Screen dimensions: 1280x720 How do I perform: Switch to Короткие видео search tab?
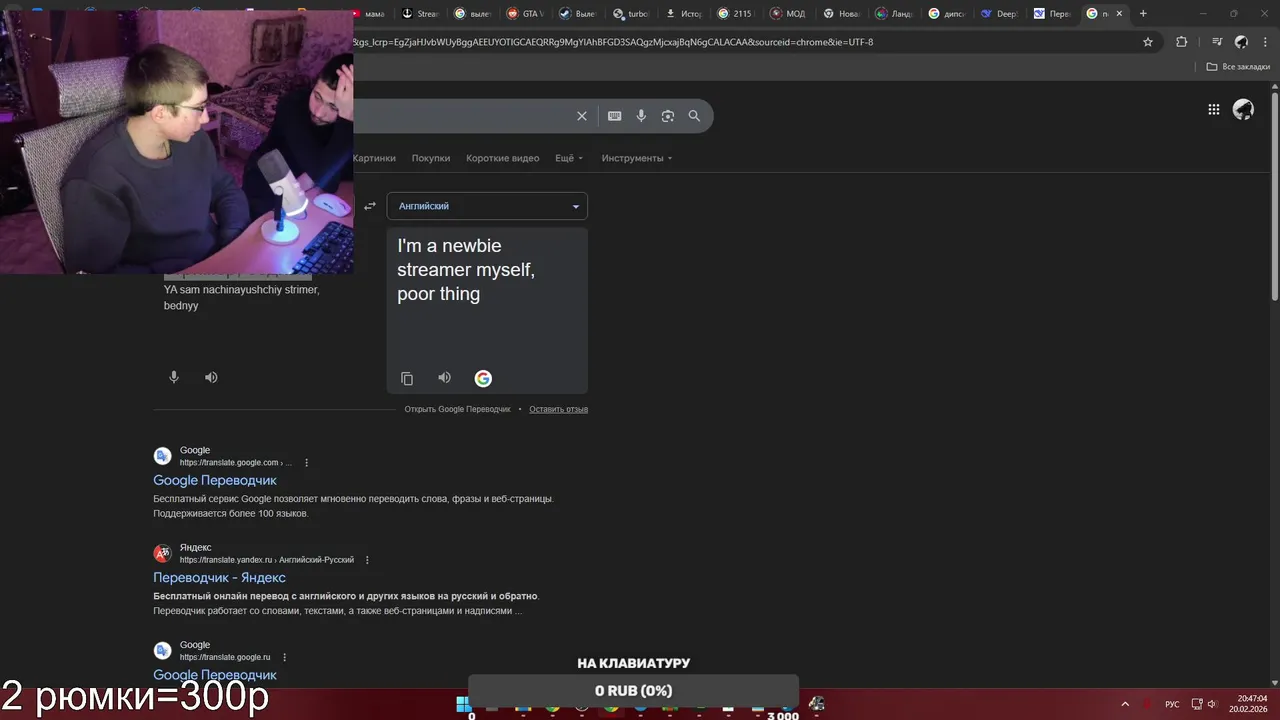pos(503,158)
